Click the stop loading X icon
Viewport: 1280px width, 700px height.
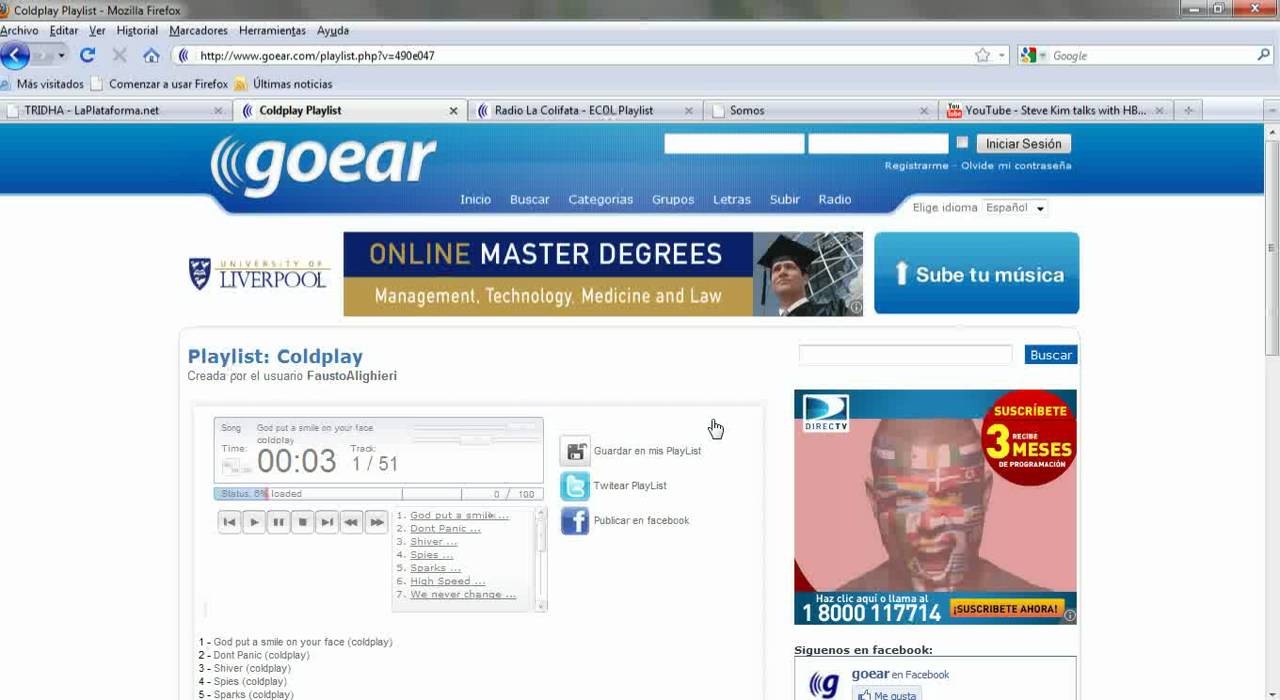pos(119,56)
